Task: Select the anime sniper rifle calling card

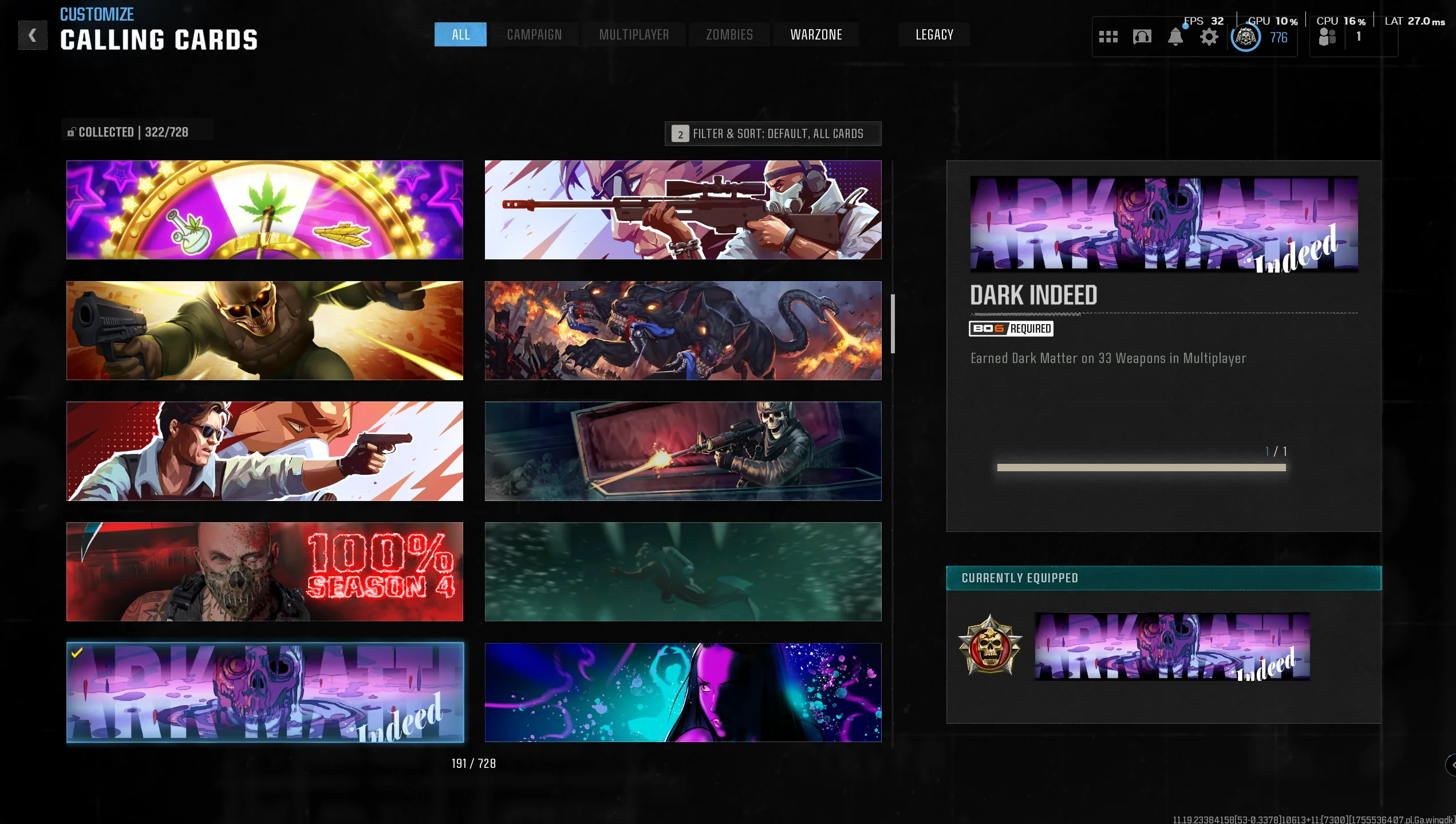Action: 682,210
